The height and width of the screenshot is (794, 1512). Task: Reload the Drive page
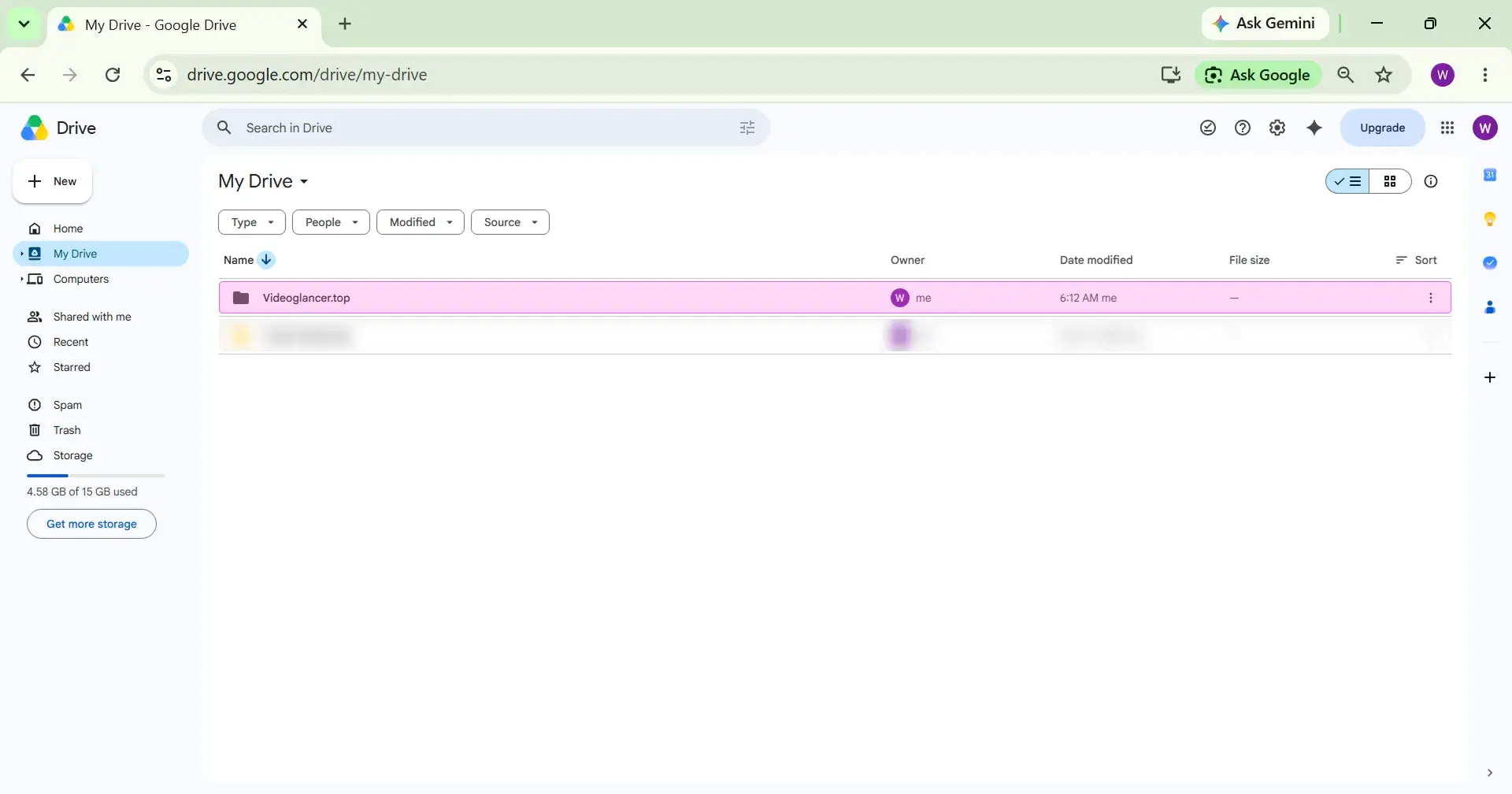pyautogui.click(x=113, y=75)
